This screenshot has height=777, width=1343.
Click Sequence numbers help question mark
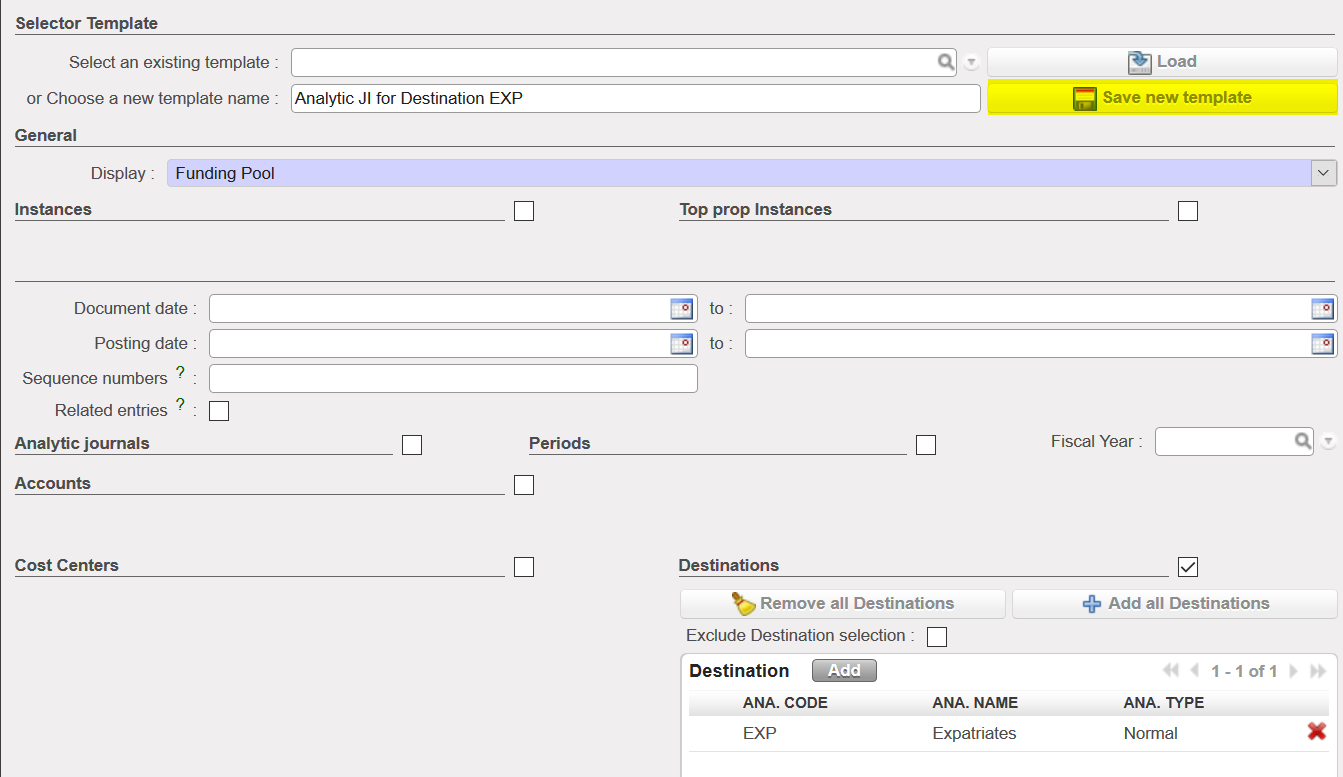click(x=181, y=373)
